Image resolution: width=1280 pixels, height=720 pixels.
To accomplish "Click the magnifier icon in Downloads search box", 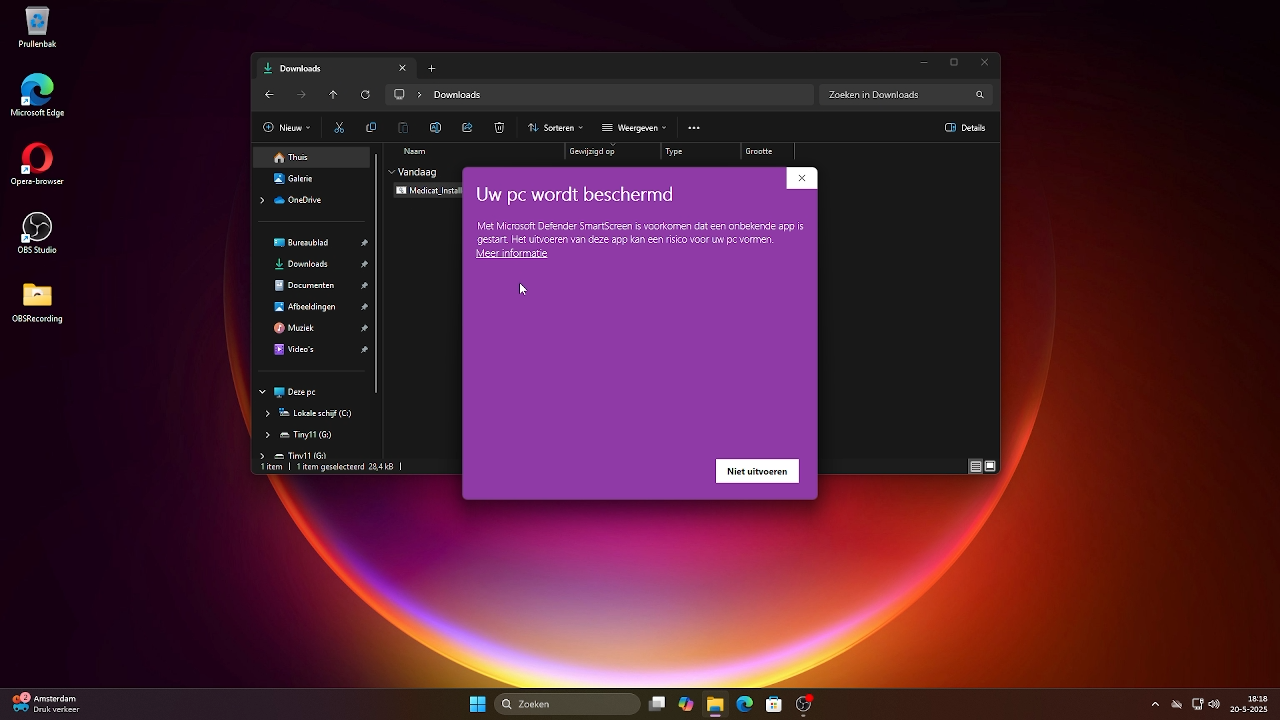I will (980, 95).
